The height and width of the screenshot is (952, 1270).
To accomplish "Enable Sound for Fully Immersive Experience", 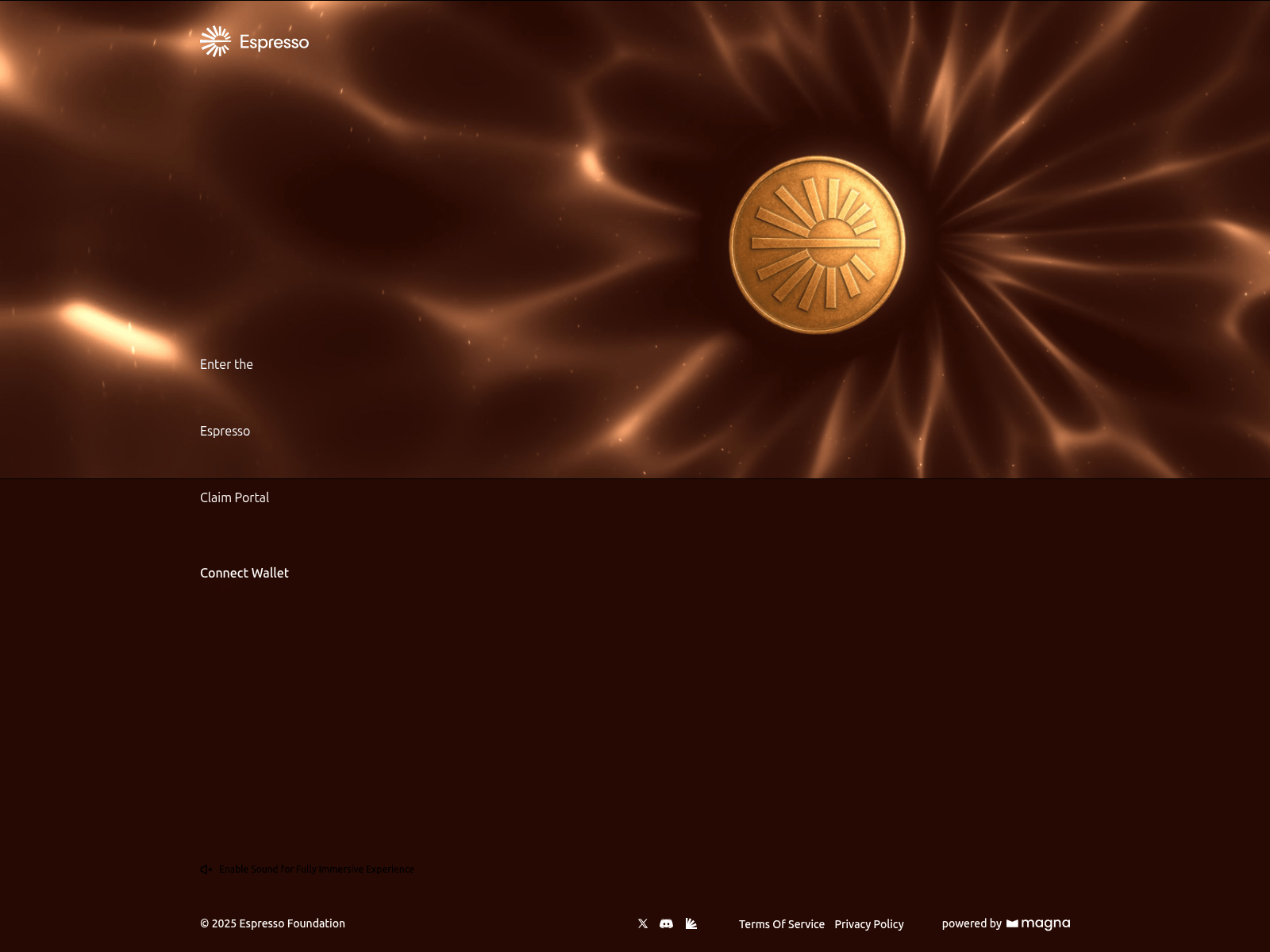I will tap(317, 869).
